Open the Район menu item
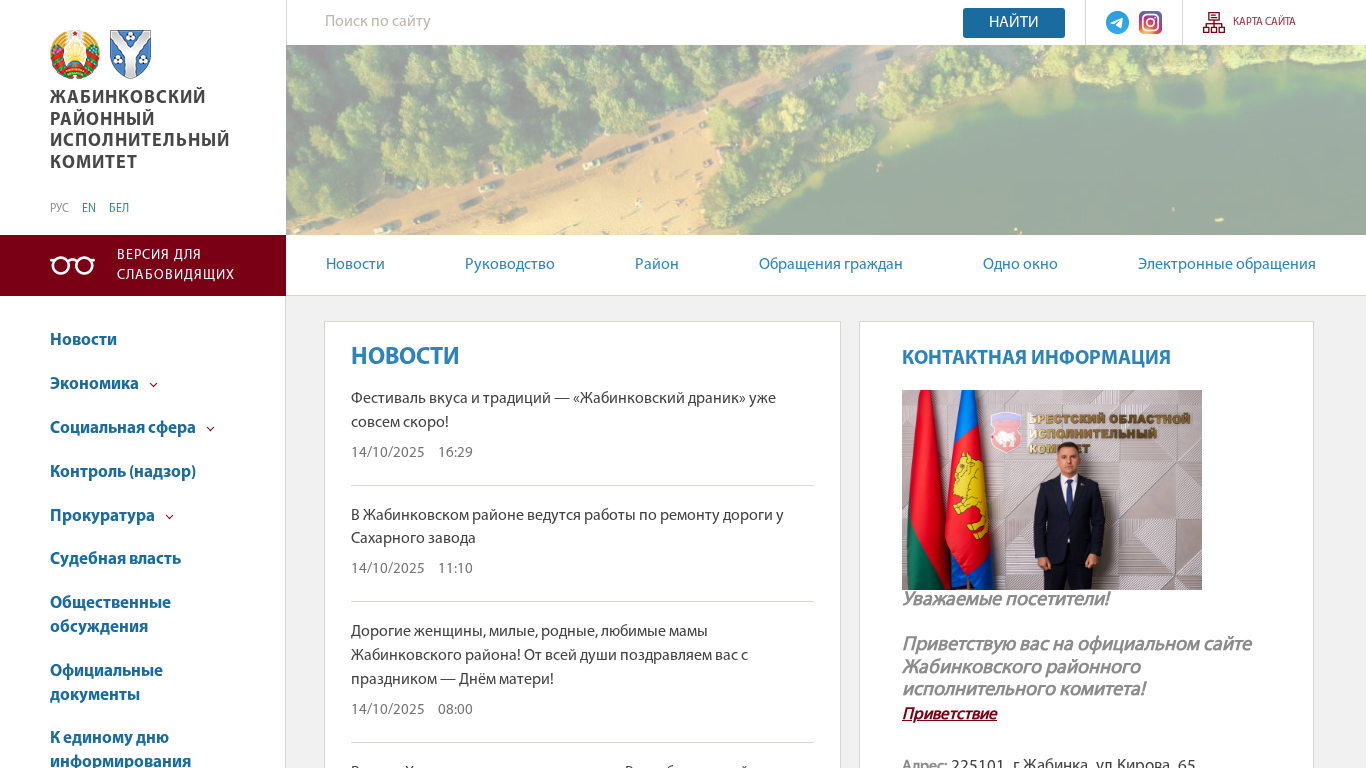The height and width of the screenshot is (768, 1366). pos(657,265)
